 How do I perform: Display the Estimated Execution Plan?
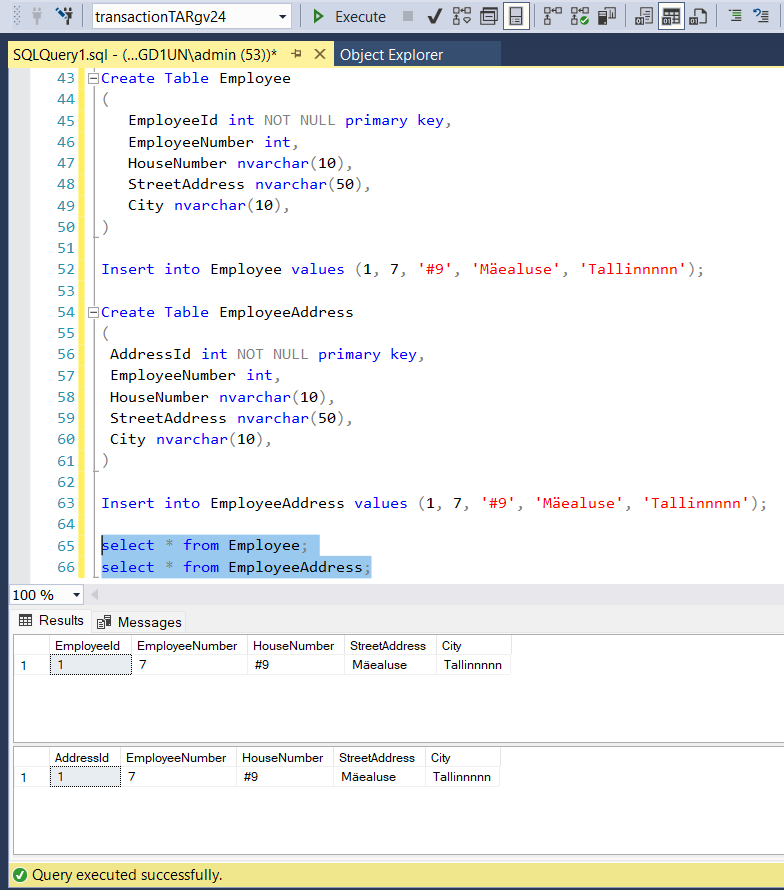tap(462, 16)
